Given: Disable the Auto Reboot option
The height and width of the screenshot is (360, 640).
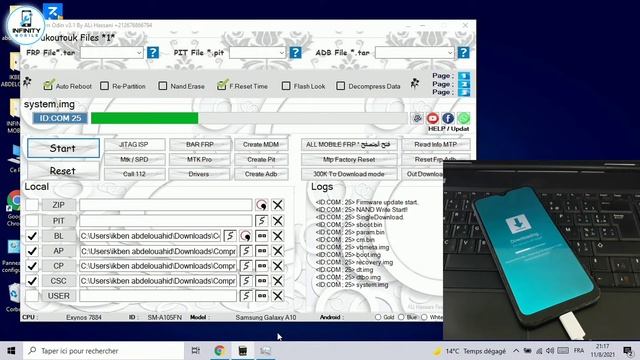Looking at the screenshot, I should [48, 85].
